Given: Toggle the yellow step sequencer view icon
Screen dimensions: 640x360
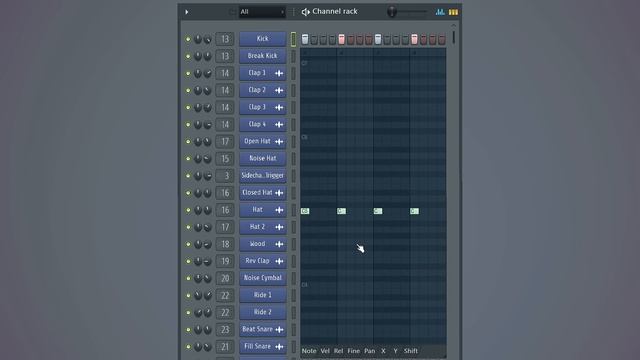Looking at the screenshot, I should [453, 12].
